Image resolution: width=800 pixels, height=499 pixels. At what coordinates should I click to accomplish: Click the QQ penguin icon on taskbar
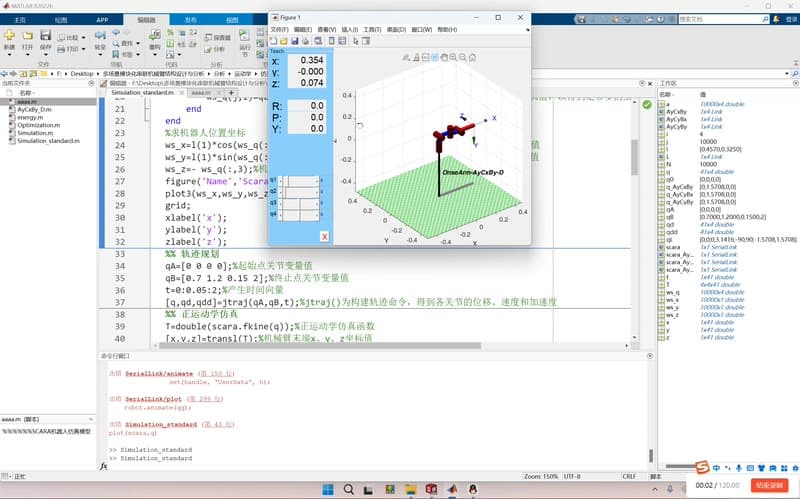pos(473,489)
